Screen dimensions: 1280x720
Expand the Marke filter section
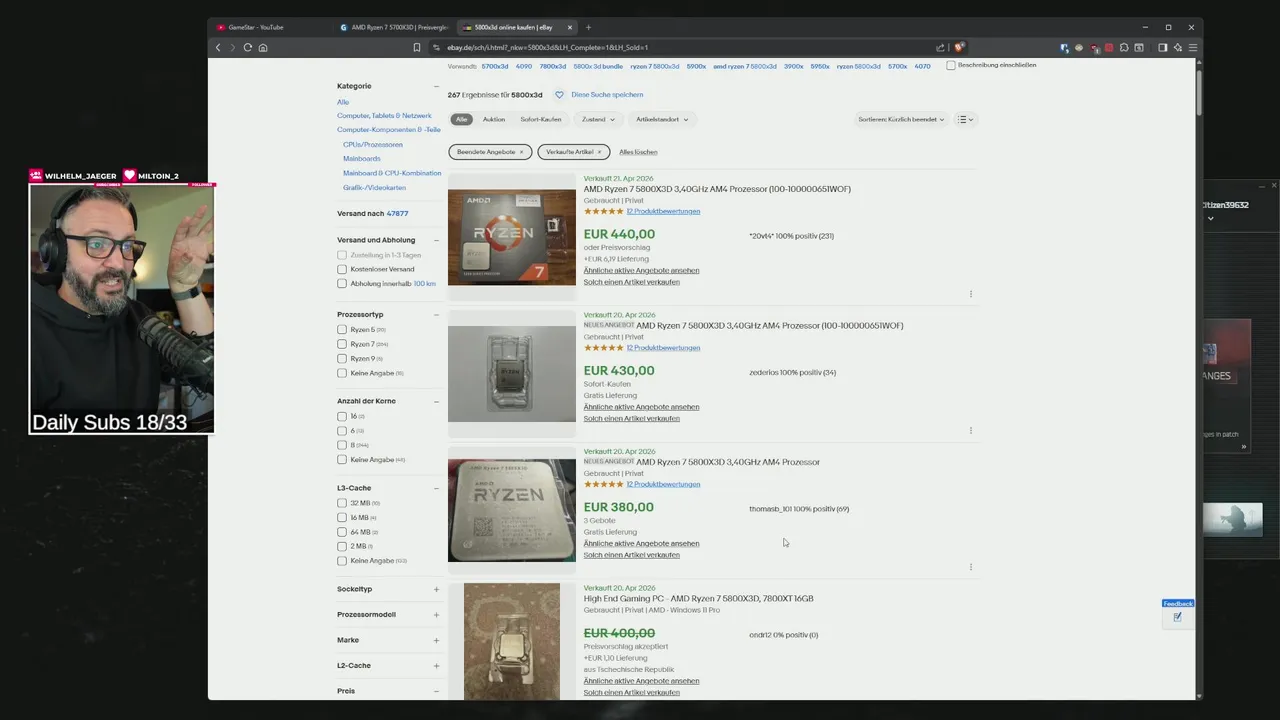436,640
